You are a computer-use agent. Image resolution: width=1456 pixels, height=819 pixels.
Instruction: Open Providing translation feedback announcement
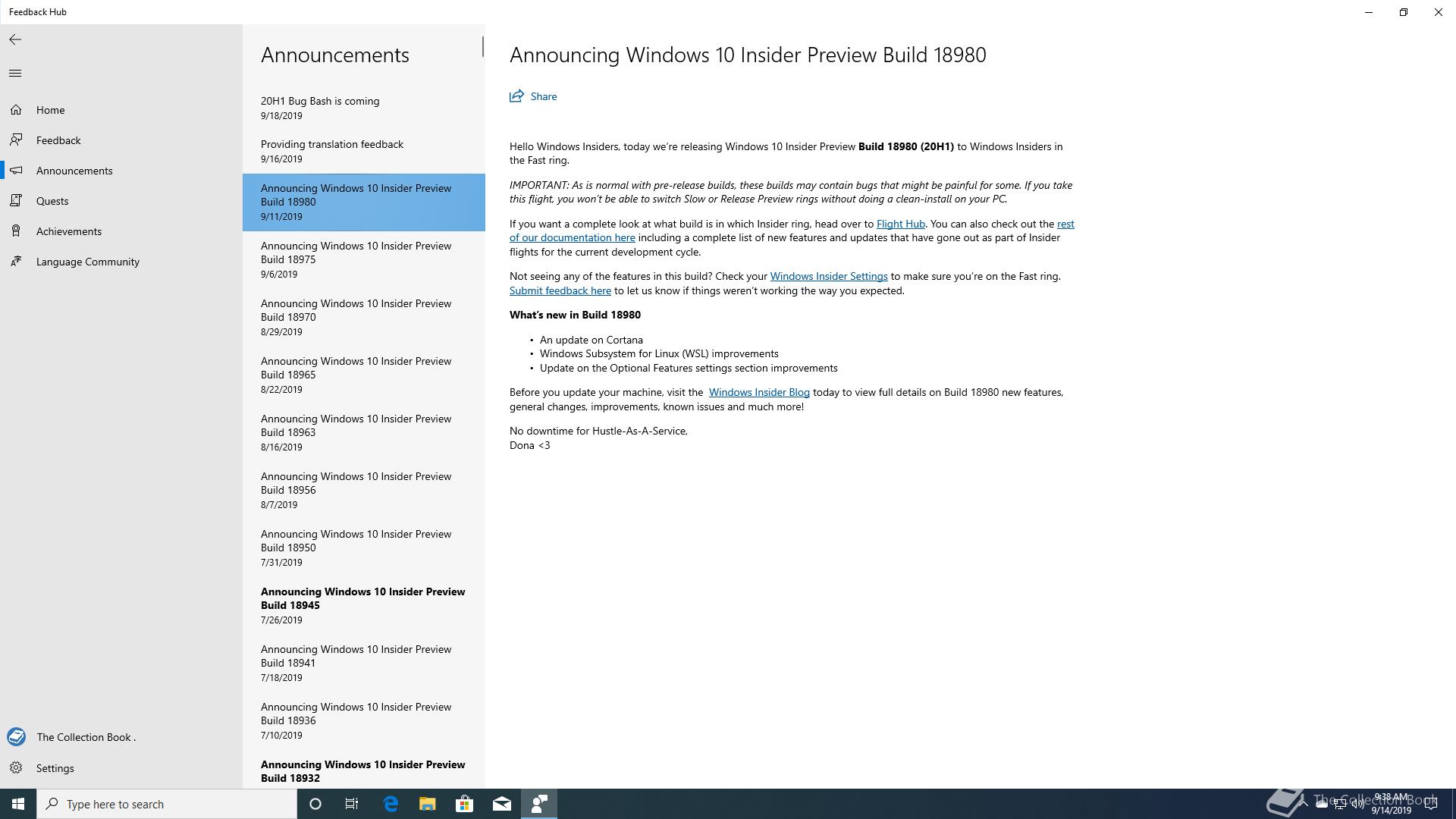click(x=364, y=152)
